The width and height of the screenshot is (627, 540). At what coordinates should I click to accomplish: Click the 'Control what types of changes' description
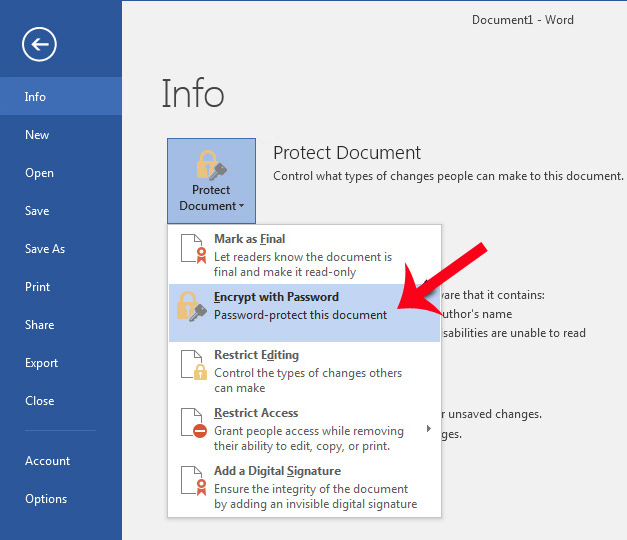[x=448, y=176]
